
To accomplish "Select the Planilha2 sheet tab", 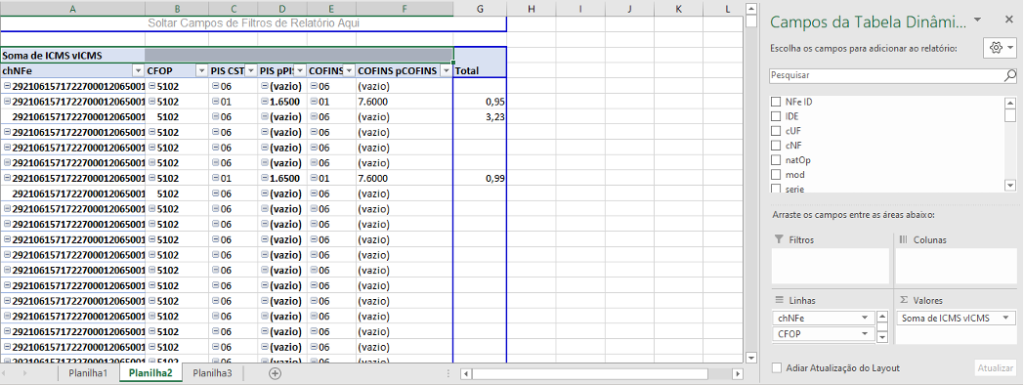I will point(151,373).
